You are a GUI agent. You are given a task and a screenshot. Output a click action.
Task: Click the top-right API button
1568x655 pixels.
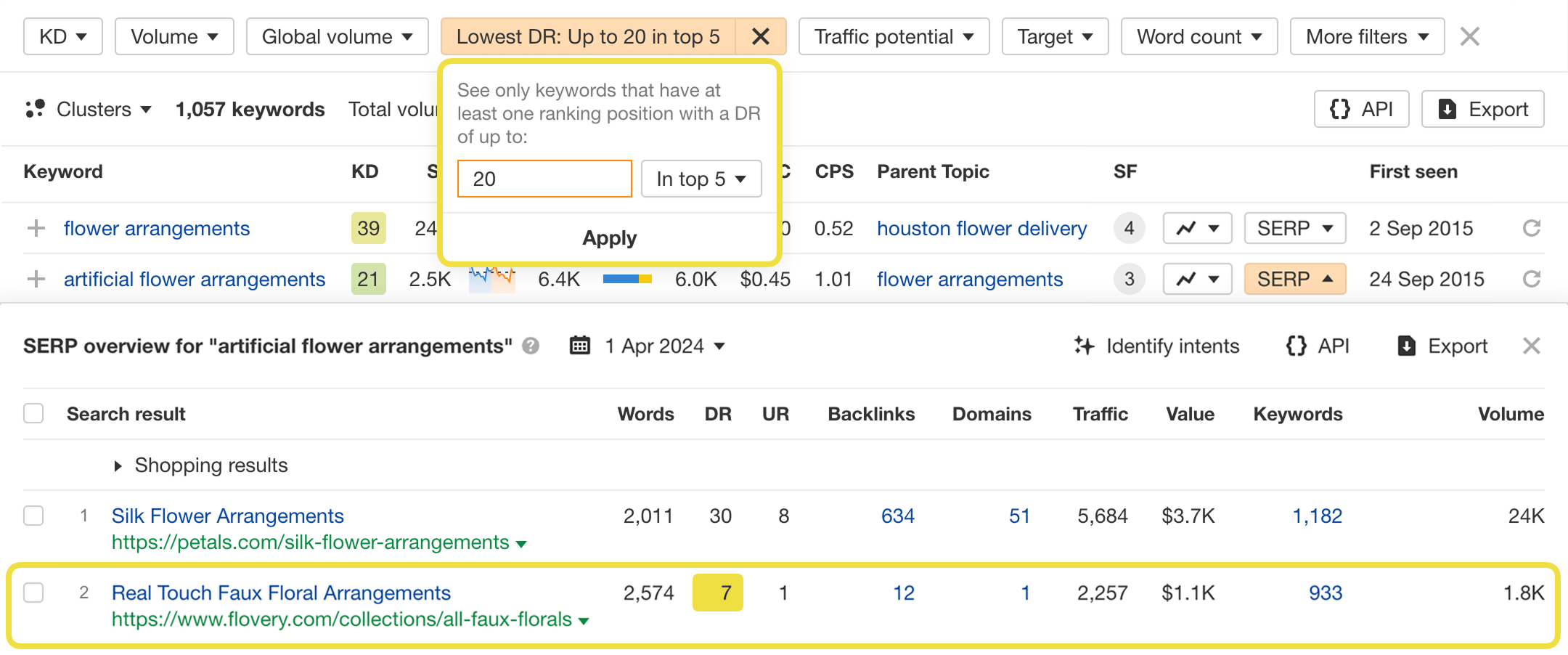click(1361, 109)
